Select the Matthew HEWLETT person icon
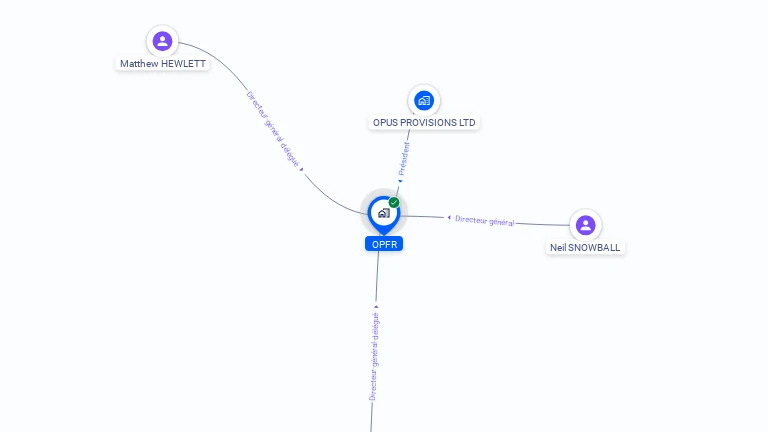This screenshot has width=768, height=432. pyautogui.click(x=163, y=41)
